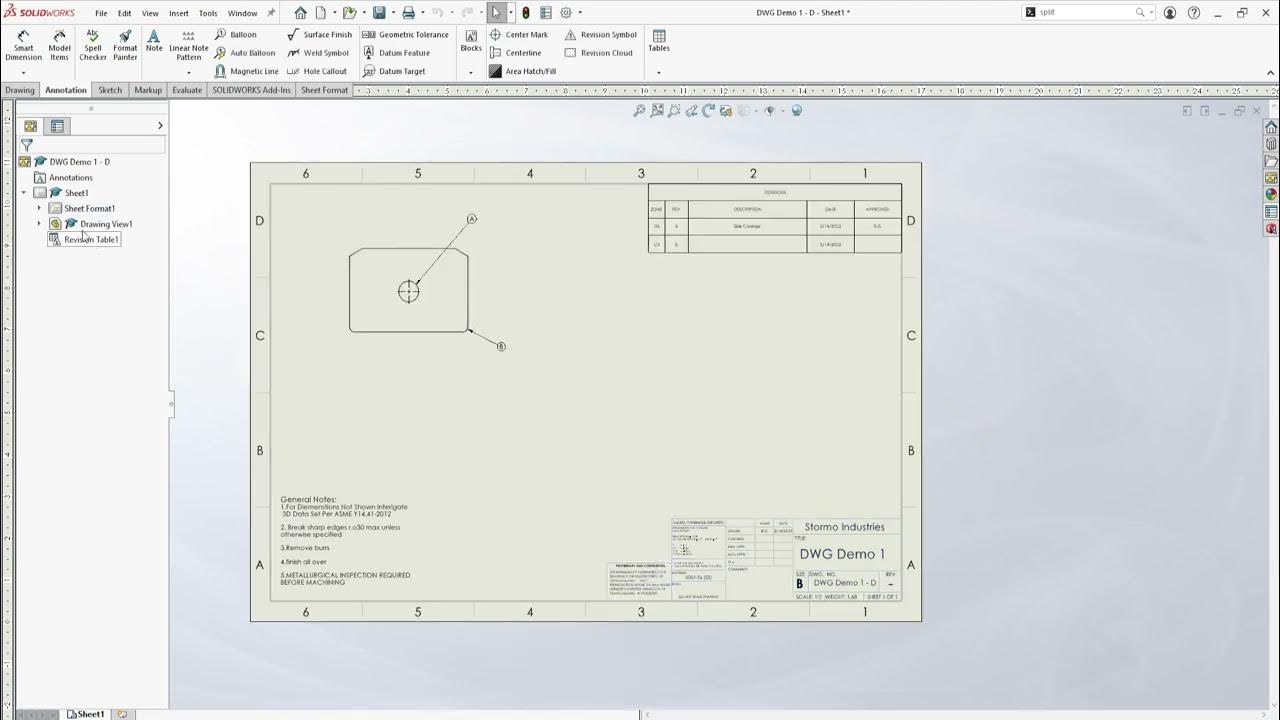
Task: Select the Smart Dimension tool
Action: coord(23,45)
